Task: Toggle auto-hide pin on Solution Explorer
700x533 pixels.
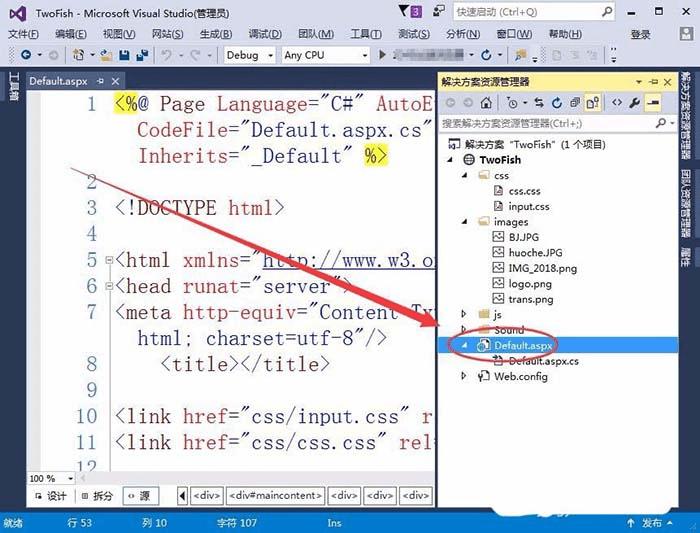Action: tap(654, 82)
